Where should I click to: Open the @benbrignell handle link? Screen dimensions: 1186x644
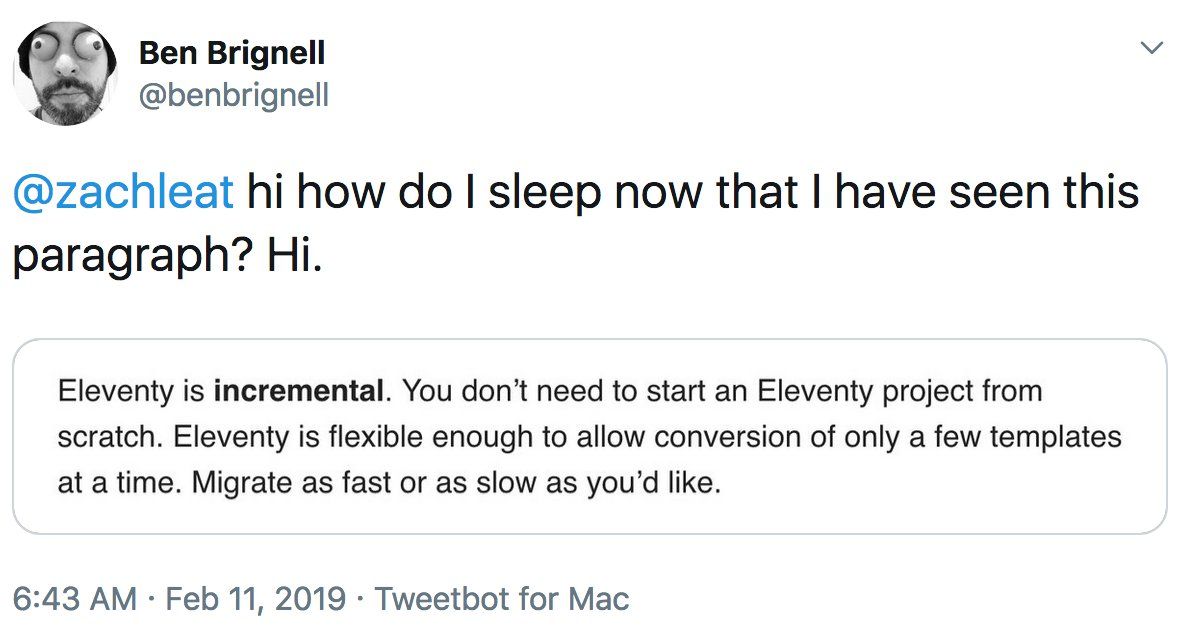pyautogui.click(x=234, y=95)
